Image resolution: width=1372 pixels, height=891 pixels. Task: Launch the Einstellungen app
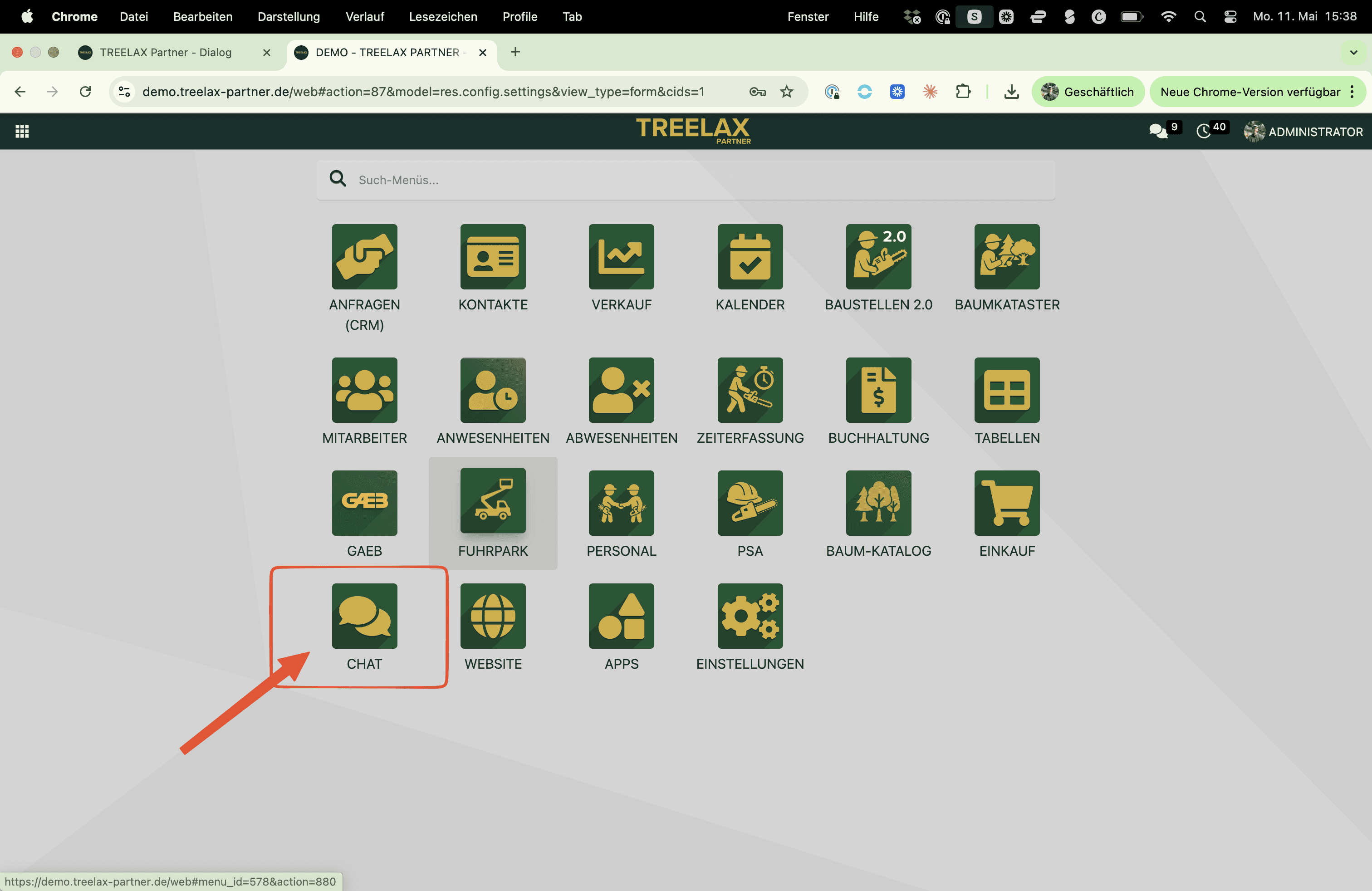(x=750, y=627)
